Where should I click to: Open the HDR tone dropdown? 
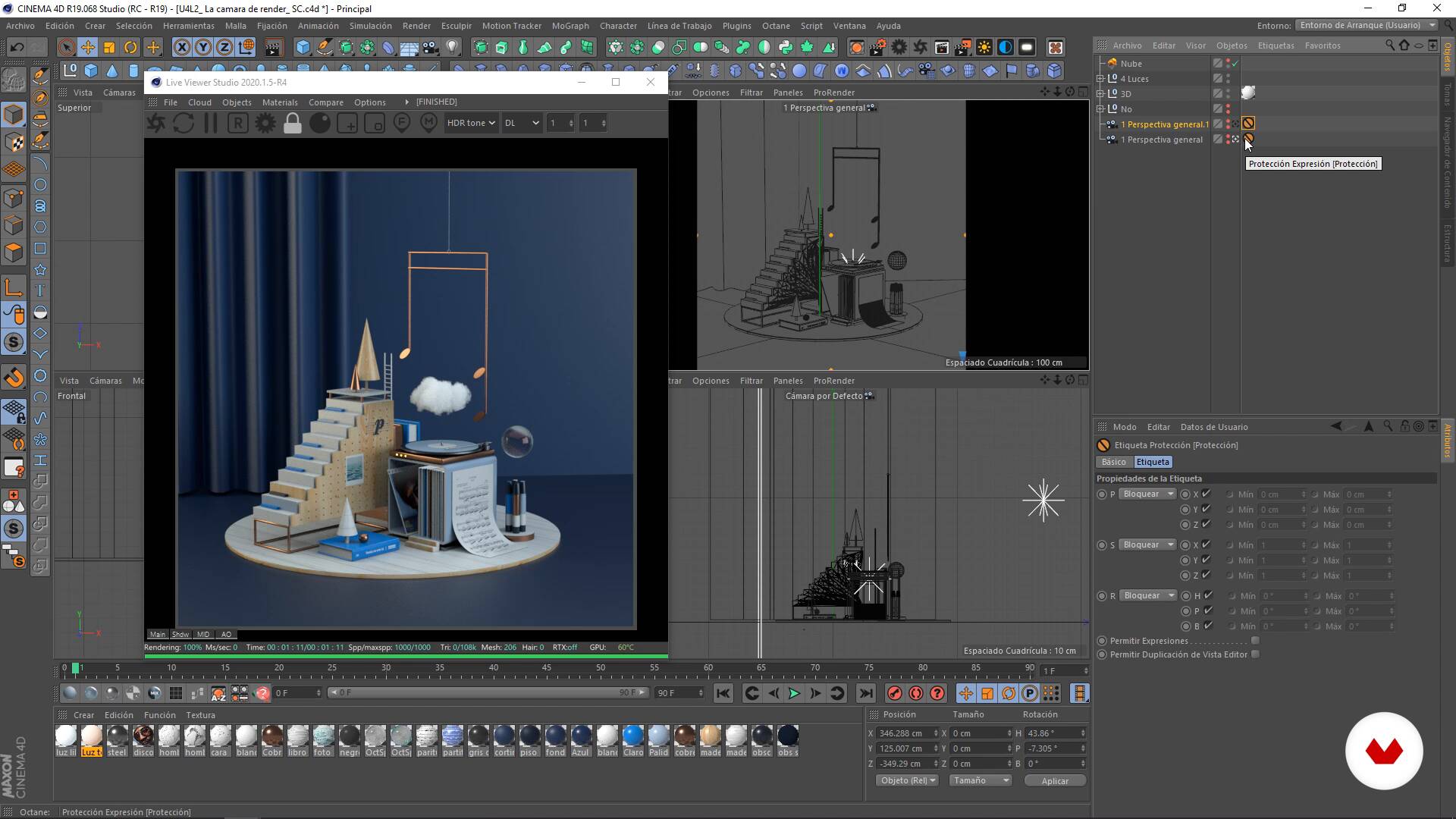pyautogui.click(x=471, y=123)
